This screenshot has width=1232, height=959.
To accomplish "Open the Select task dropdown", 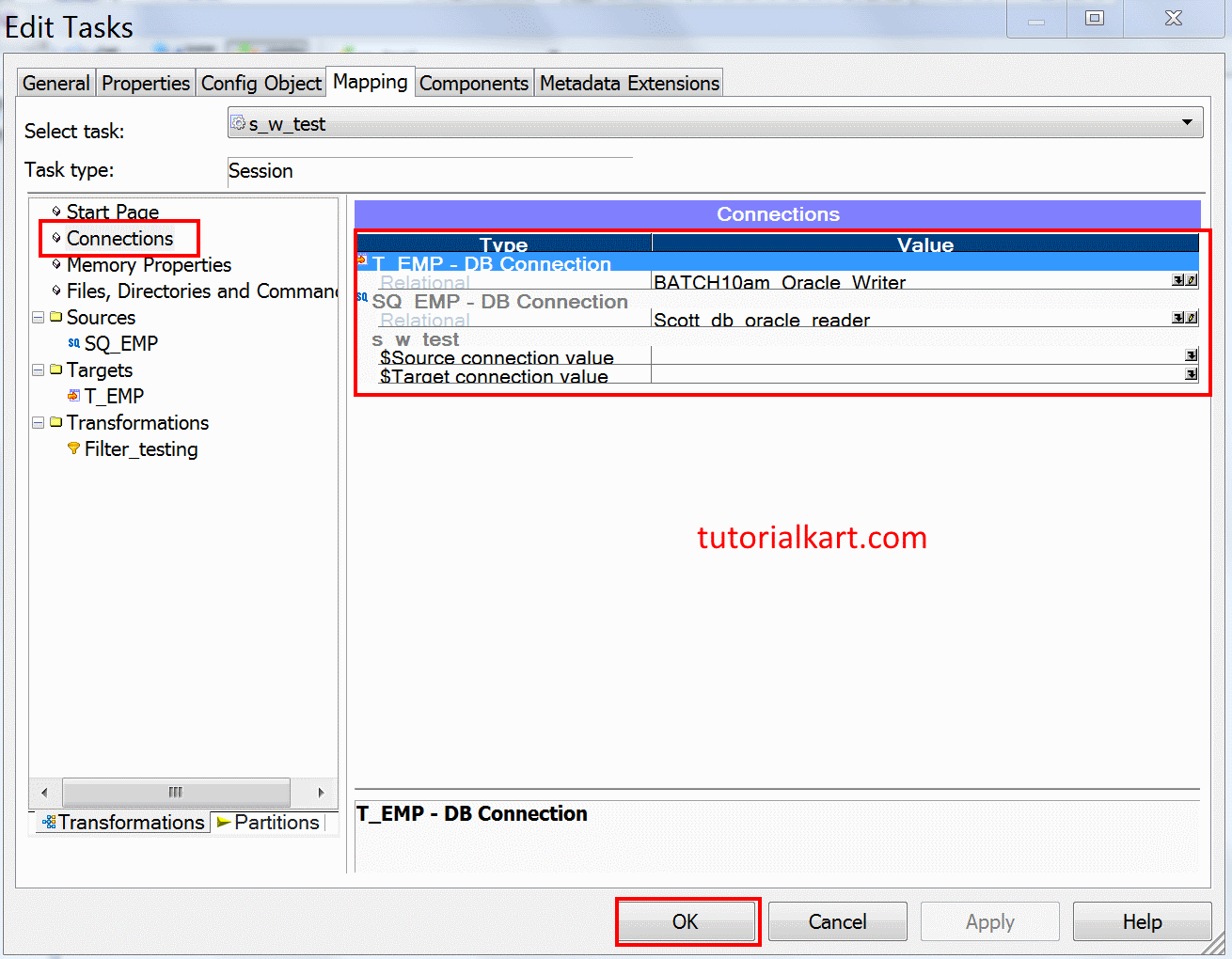I will click(1188, 121).
